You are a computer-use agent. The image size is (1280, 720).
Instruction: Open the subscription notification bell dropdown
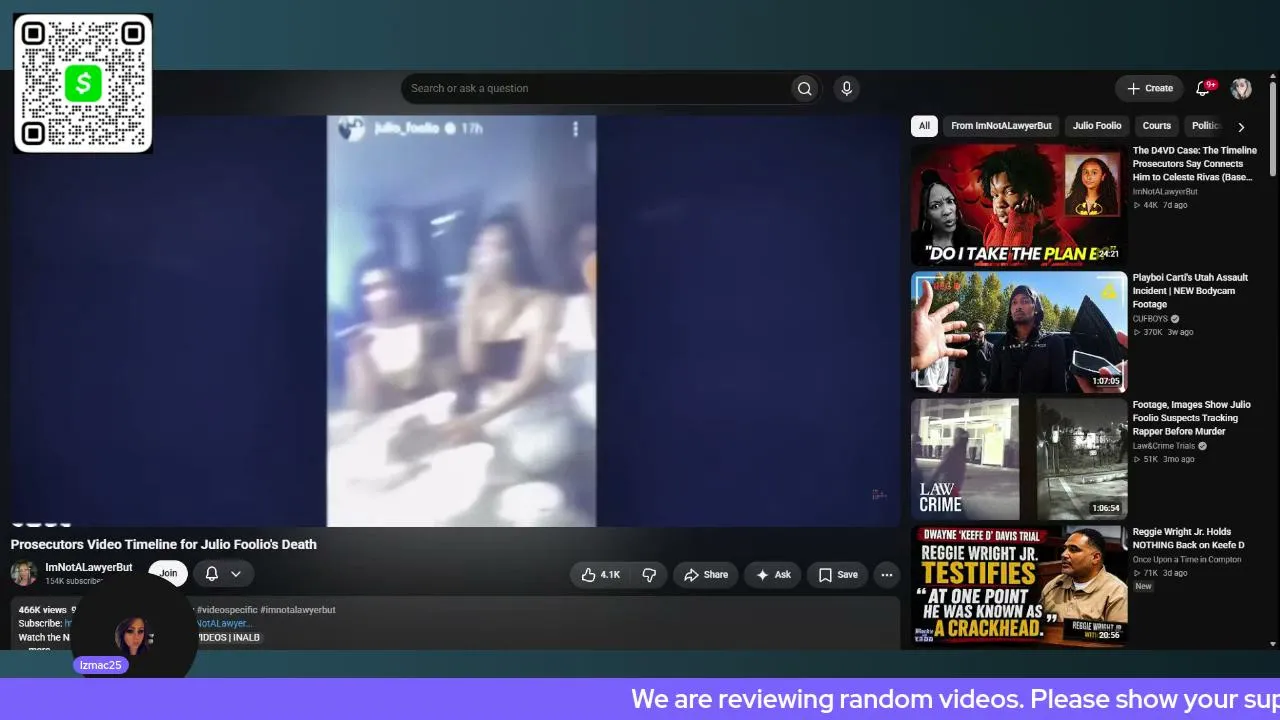point(223,574)
